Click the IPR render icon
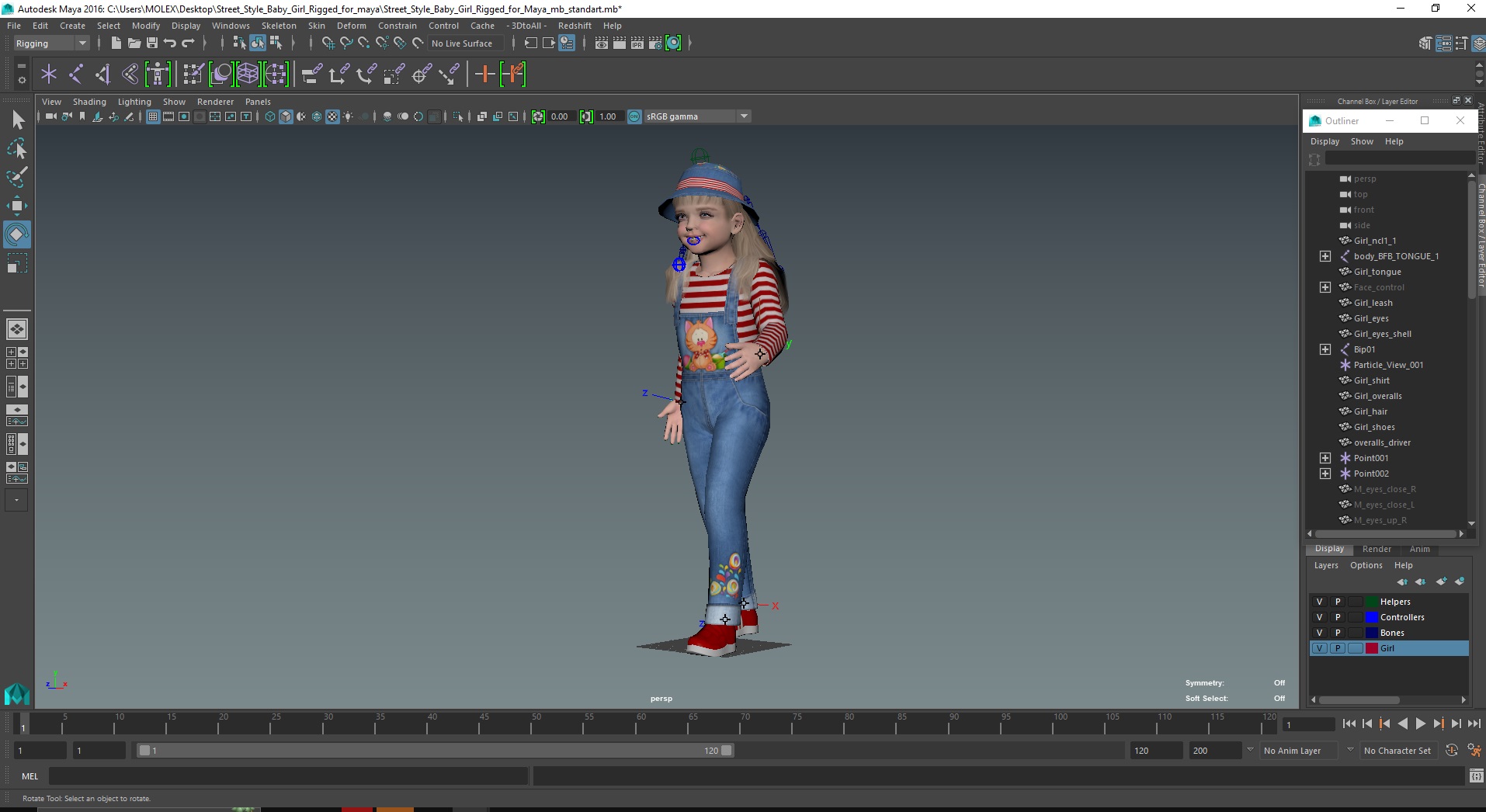Viewport: 1486px width, 812px height. click(637, 43)
